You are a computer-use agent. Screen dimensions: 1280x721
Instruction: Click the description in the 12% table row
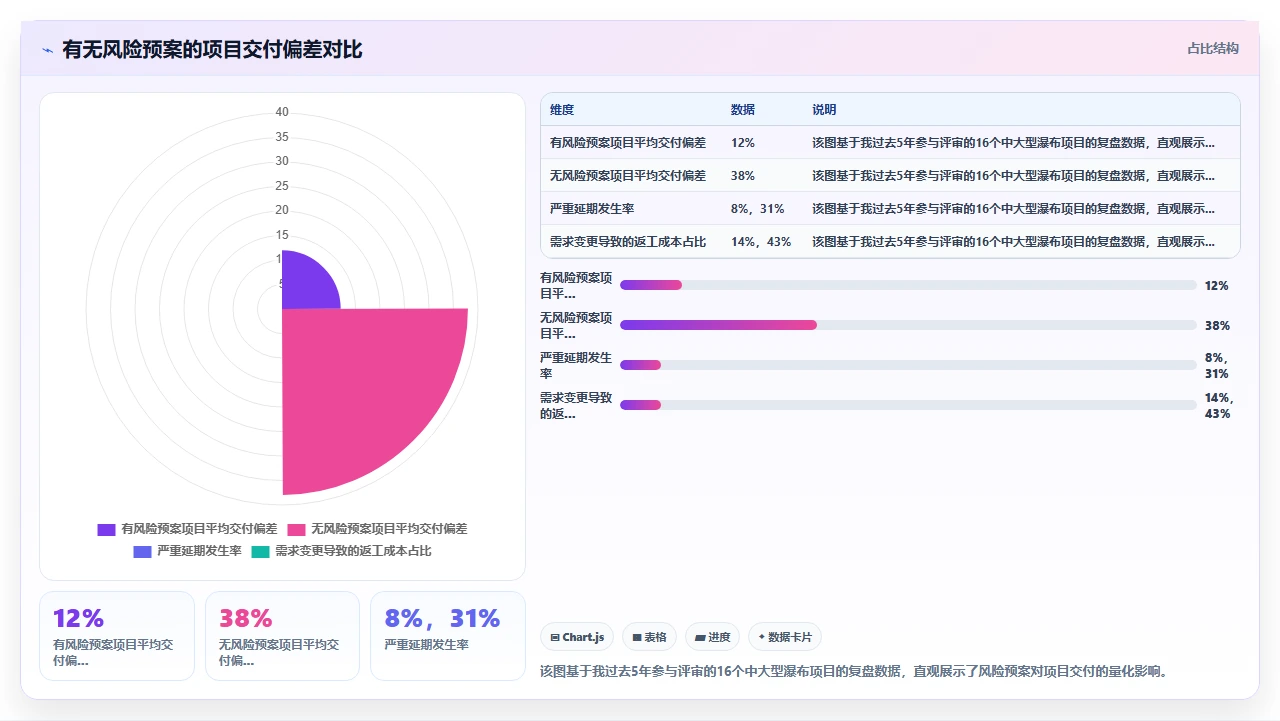point(1013,143)
